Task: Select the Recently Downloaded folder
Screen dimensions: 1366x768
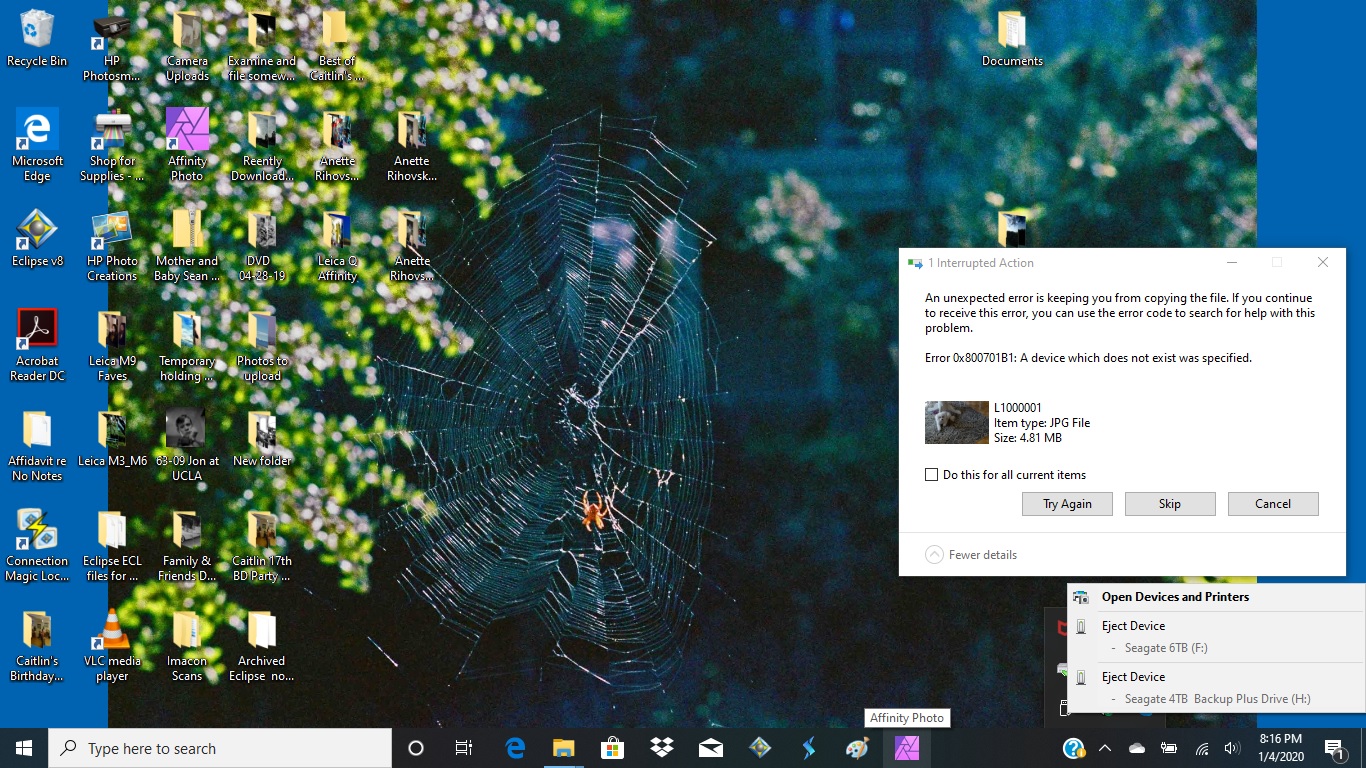Action: coord(262,146)
